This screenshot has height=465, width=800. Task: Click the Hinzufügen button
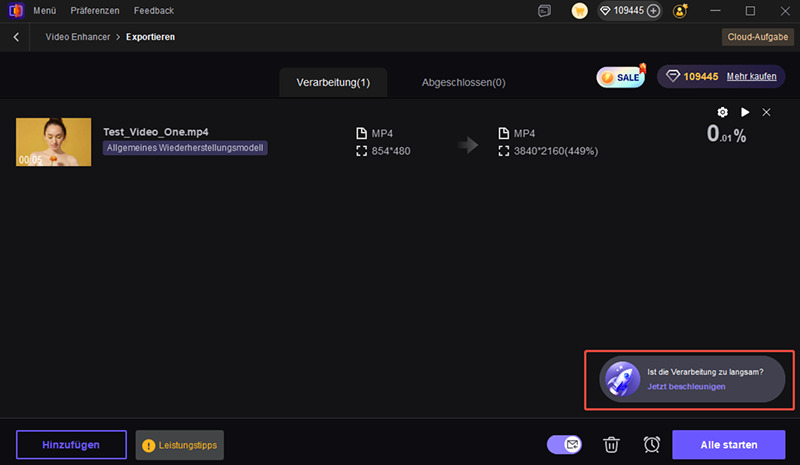click(71, 445)
